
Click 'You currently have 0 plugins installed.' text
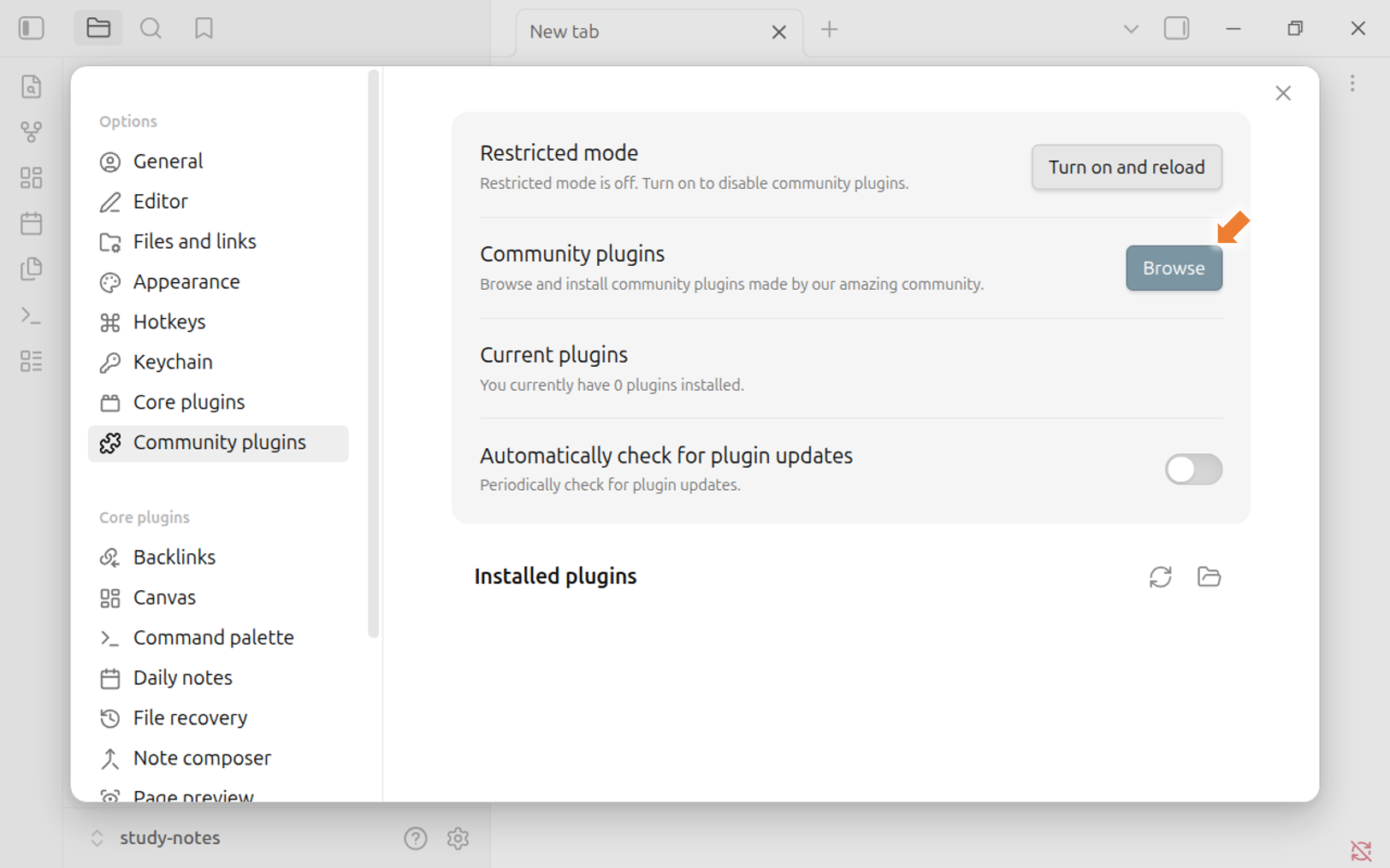click(612, 385)
